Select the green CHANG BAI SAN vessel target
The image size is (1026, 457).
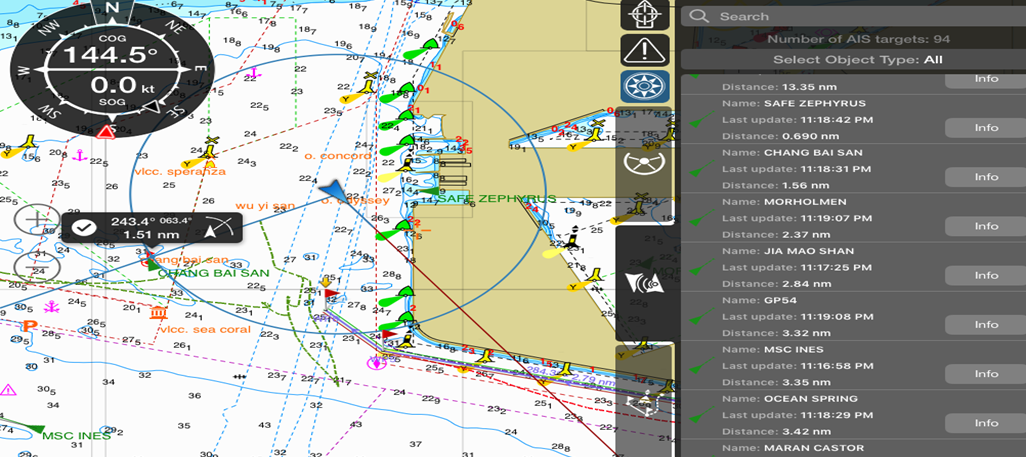click(x=153, y=265)
